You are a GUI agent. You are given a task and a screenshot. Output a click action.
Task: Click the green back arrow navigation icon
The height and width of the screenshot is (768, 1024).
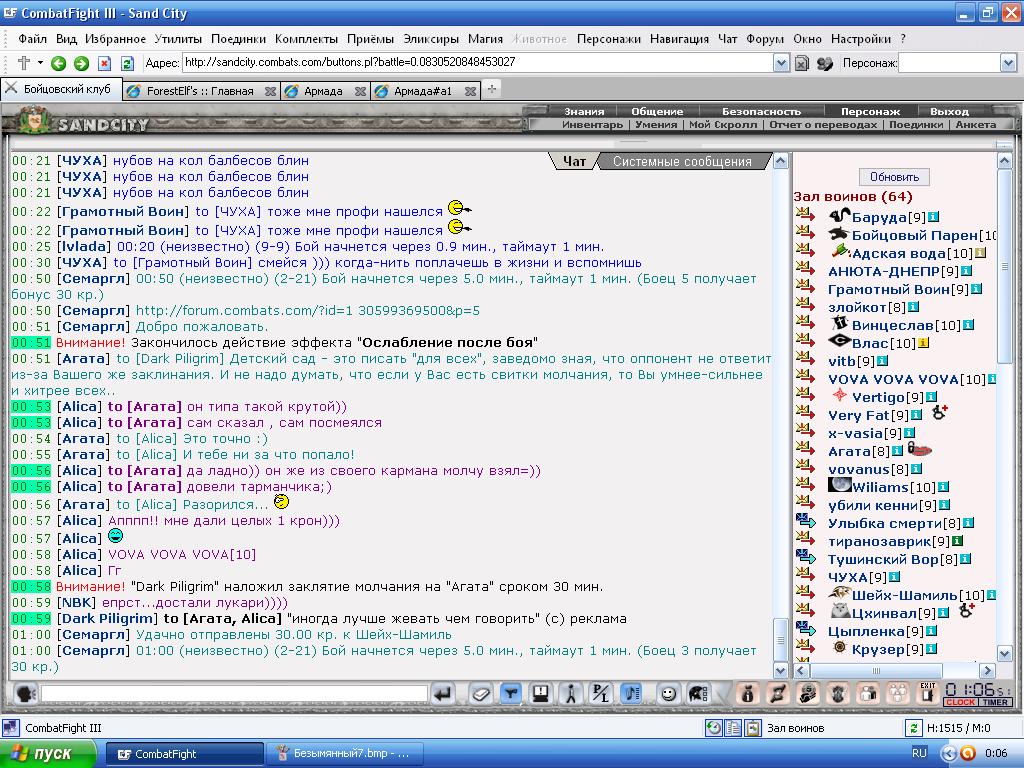click(x=58, y=63)
